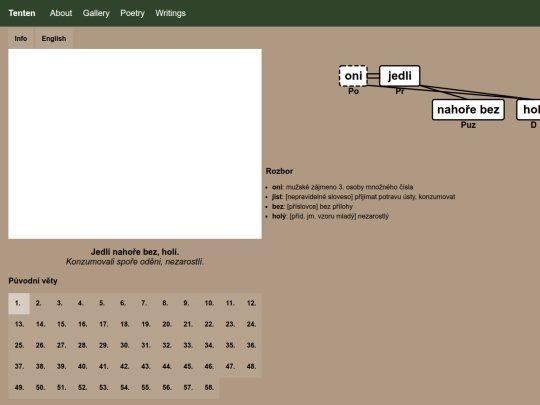Open sentence 17.

(103, 324)
